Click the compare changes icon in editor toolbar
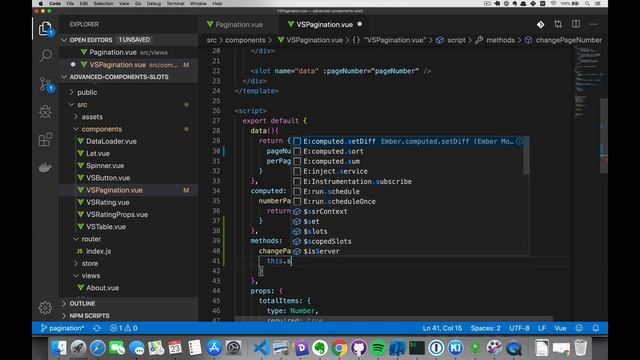The image size is (640, 360). (x=558, y=24)
